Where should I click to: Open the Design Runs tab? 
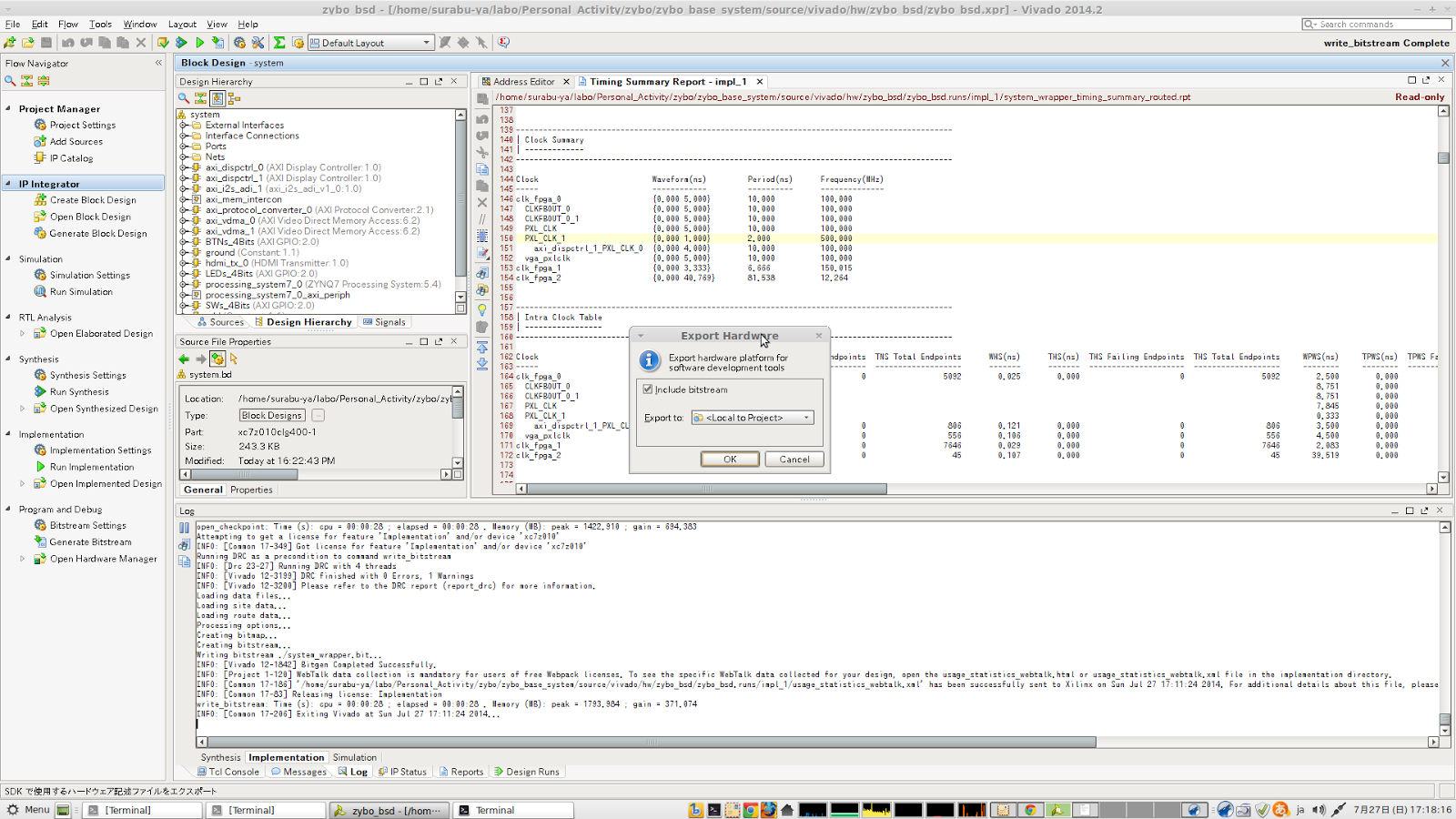point(527,772)
